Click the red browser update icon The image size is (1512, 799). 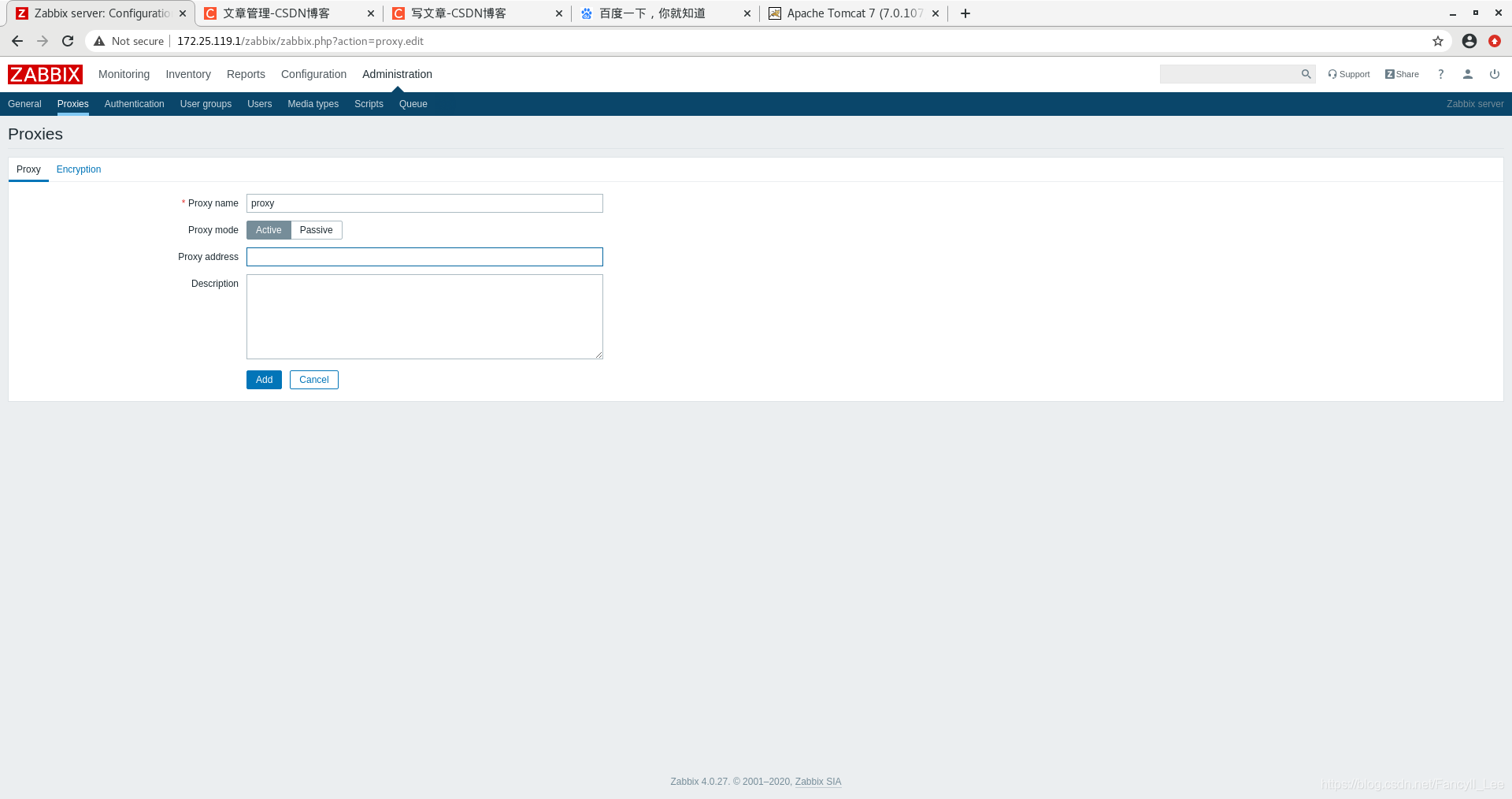pyautogui.click(x=1494, y=41)
